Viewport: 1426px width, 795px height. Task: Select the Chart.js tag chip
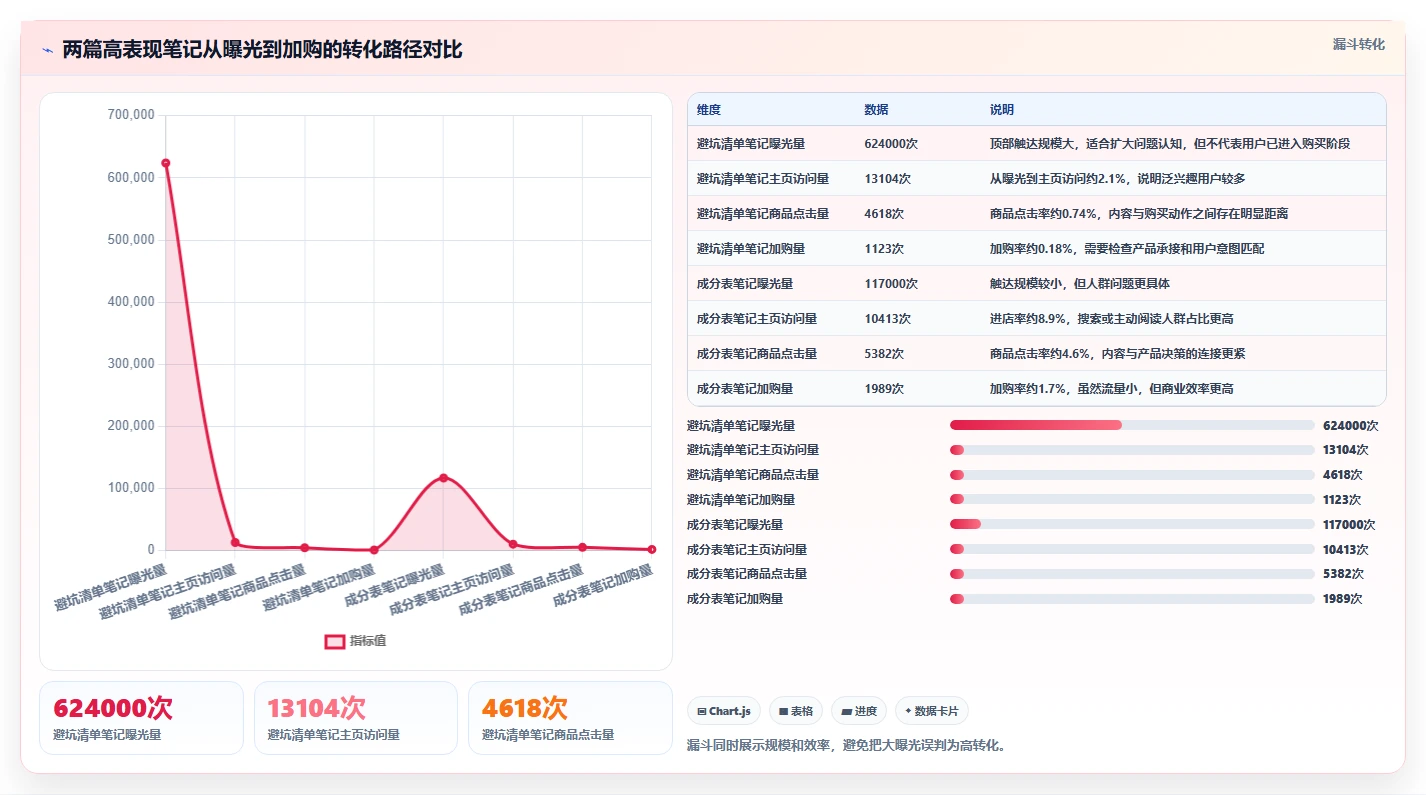tap(723, 711)
